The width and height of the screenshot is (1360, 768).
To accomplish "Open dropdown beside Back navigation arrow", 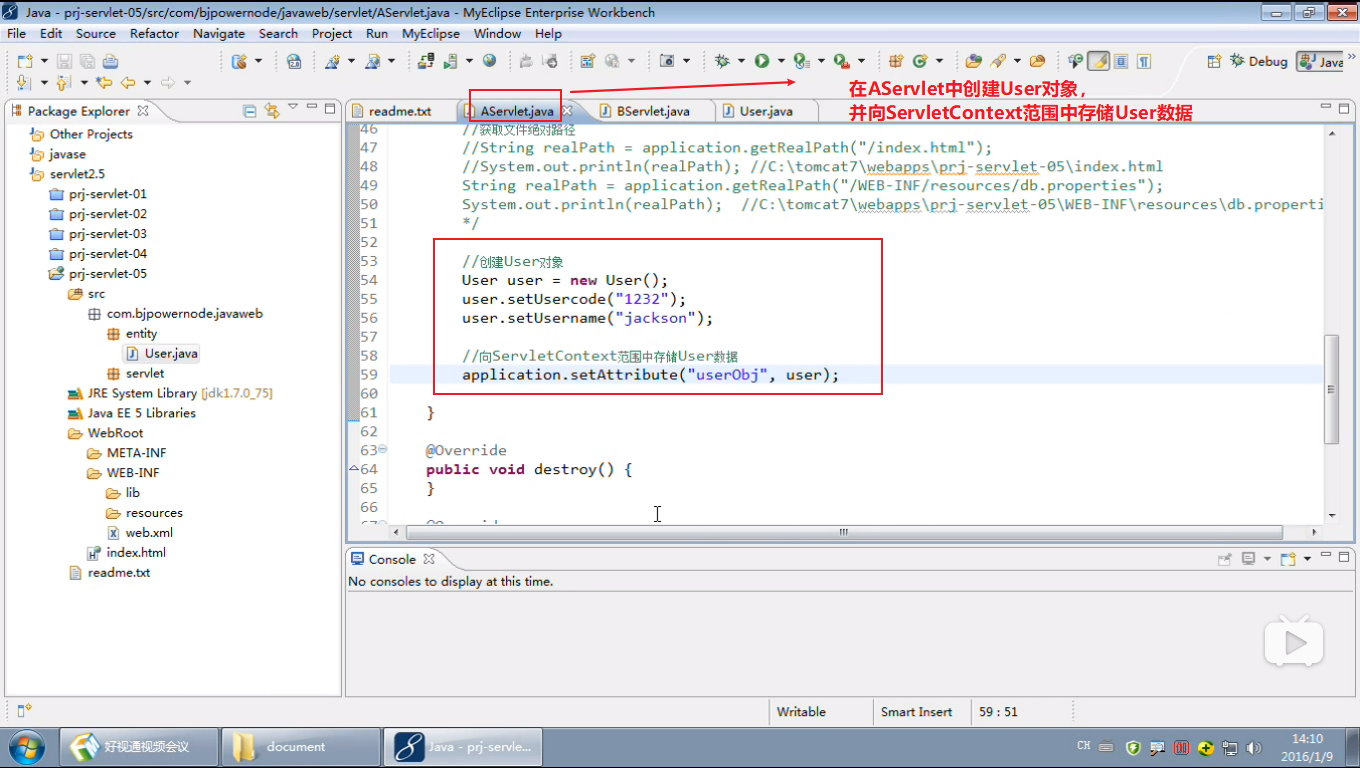I will (147, 83).
